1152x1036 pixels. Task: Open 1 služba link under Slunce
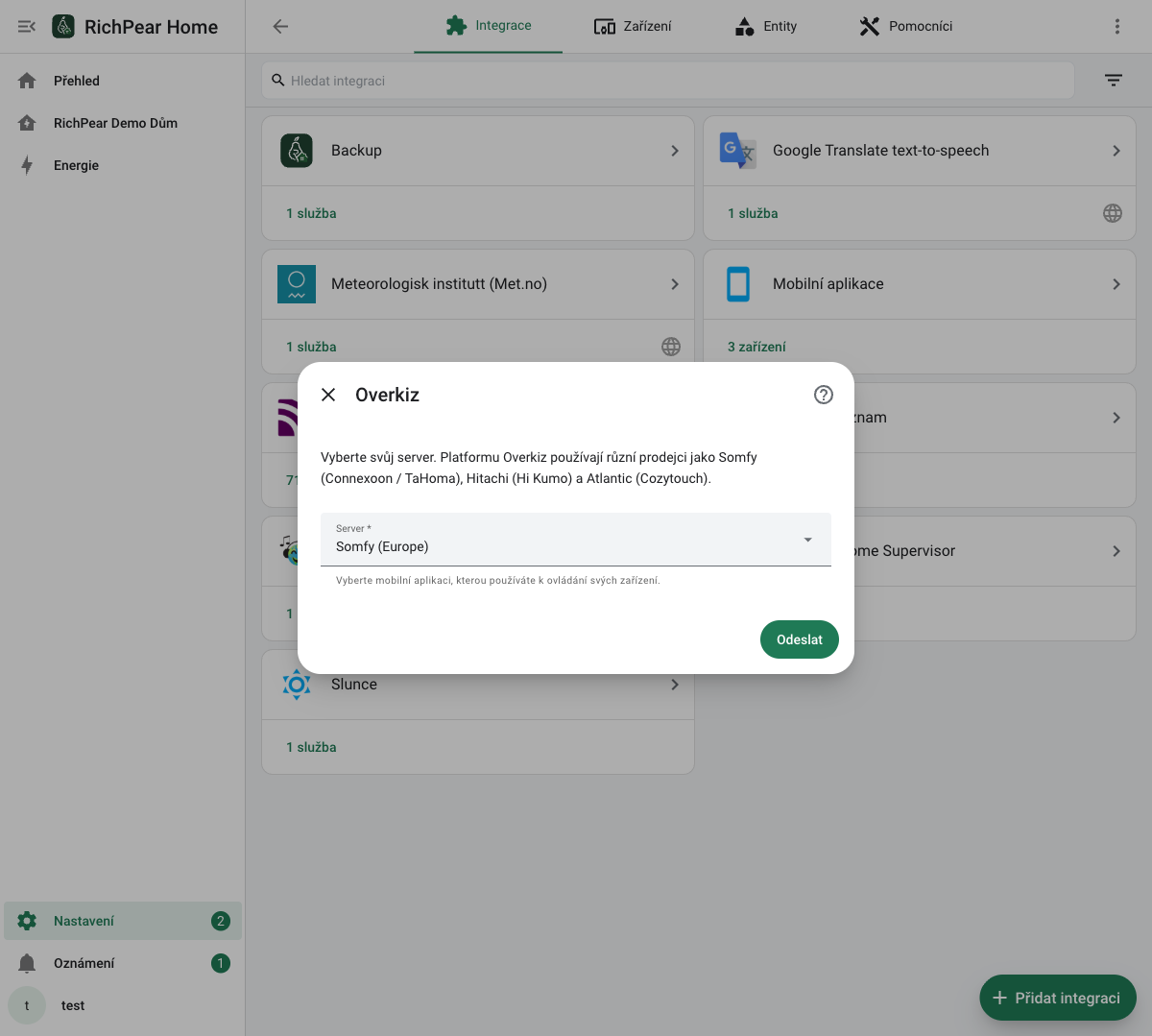[x=311, y=747]
